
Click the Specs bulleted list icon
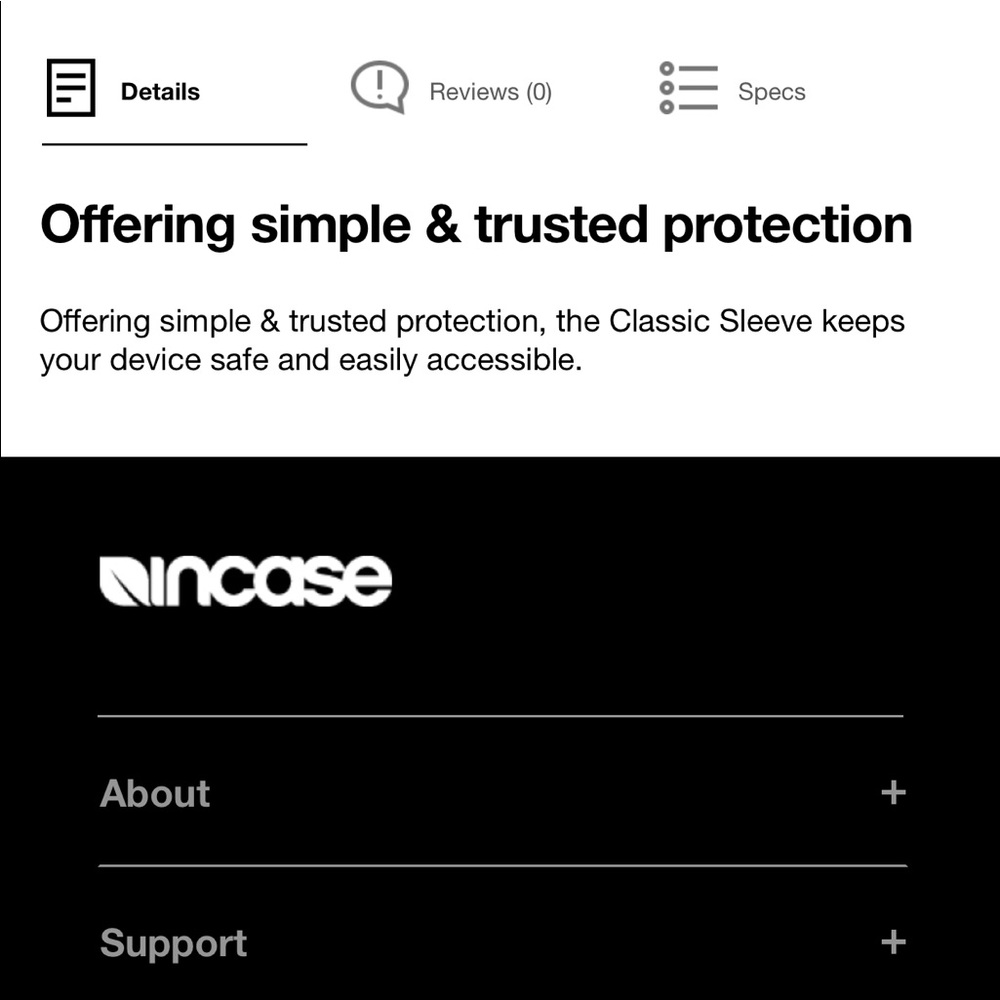click(688, 88)
